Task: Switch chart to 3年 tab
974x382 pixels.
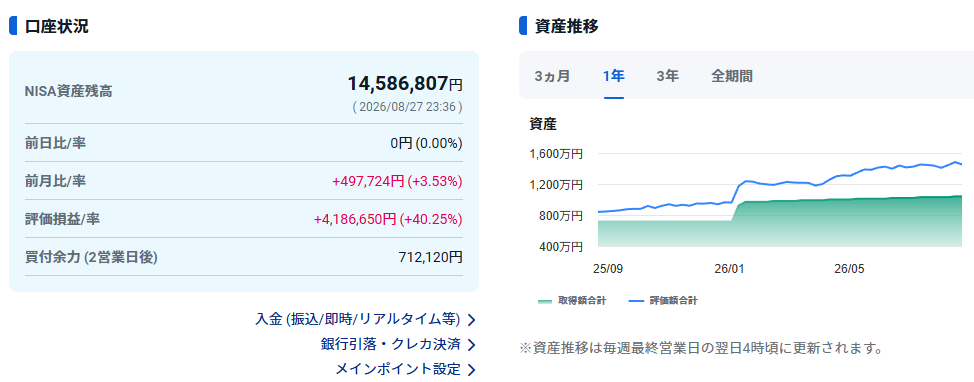Action: pos(668,76)
